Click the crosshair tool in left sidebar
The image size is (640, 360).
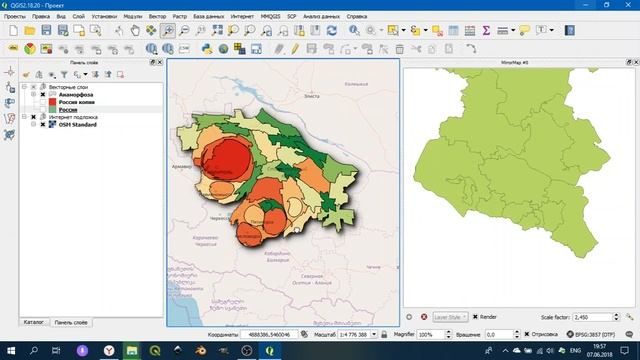click(x=10, y=72)
